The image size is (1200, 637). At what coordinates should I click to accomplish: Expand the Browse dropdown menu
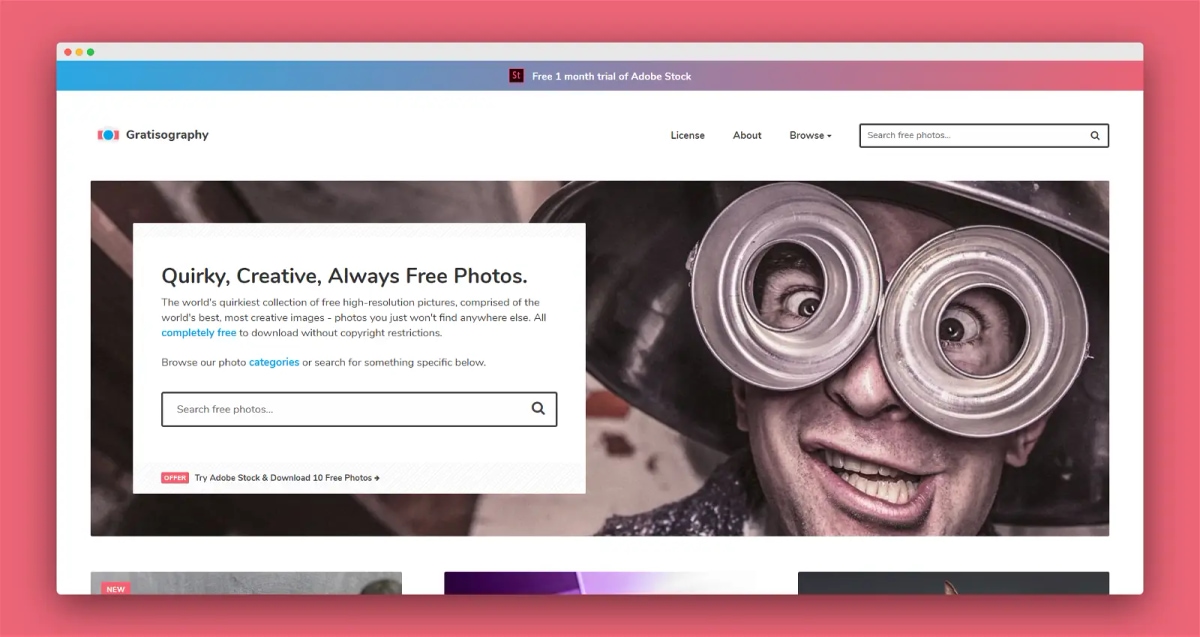pyautogui.click(x=810, y=136)
